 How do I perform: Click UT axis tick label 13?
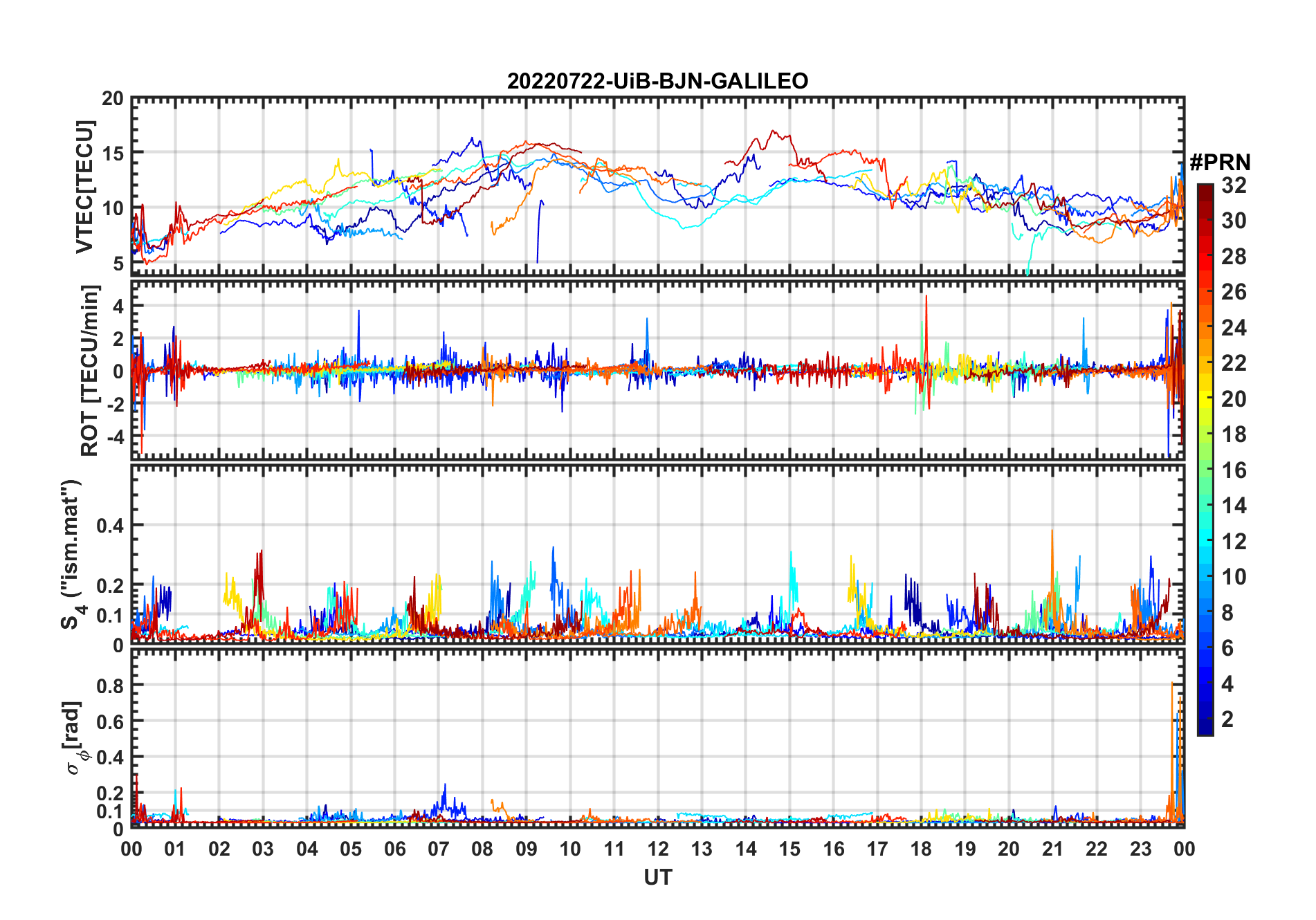click(x=702, y=849)
